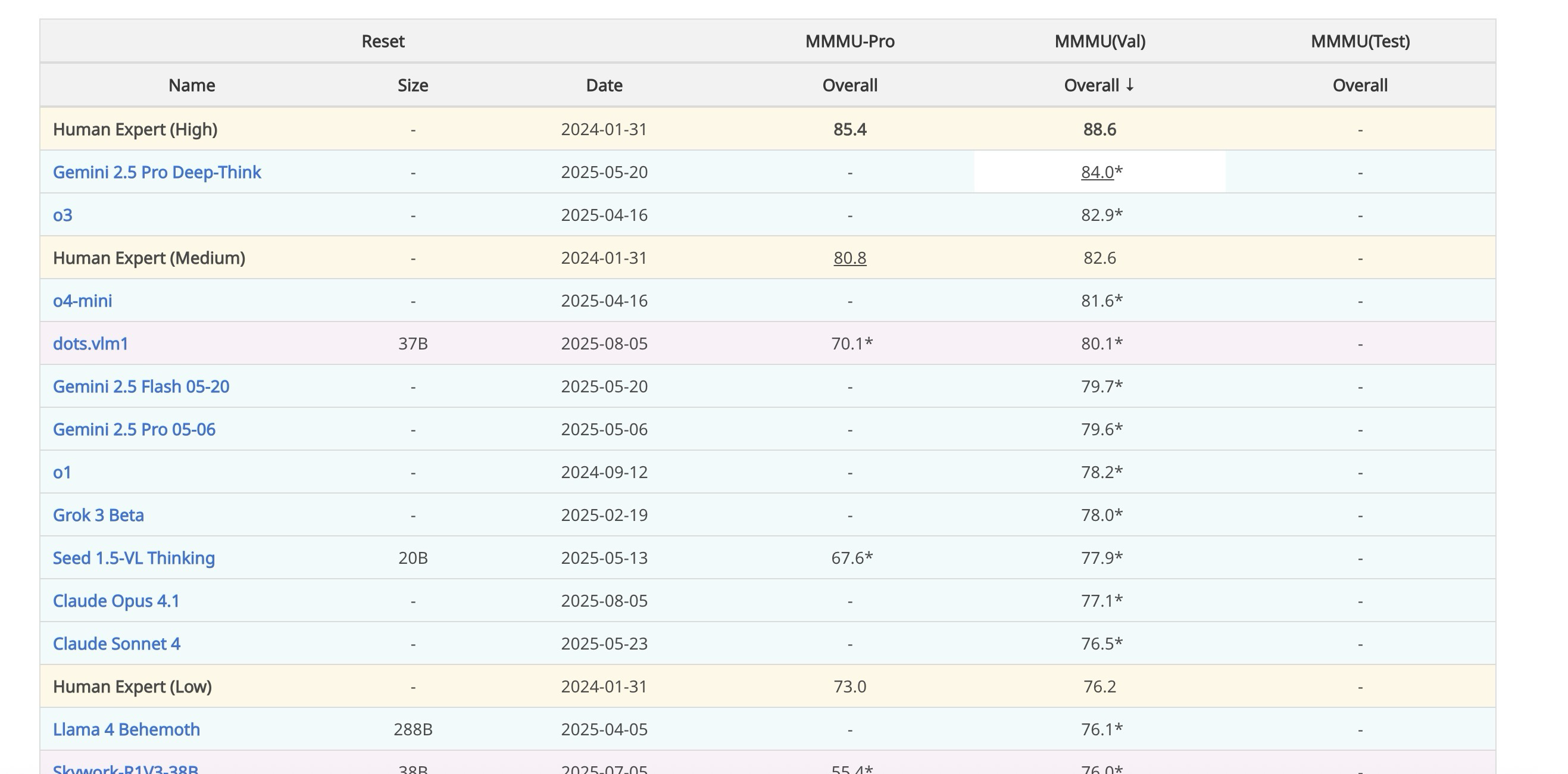
Task: Open the Skywork-R1V3-38B link
Action: click(126, 769)
